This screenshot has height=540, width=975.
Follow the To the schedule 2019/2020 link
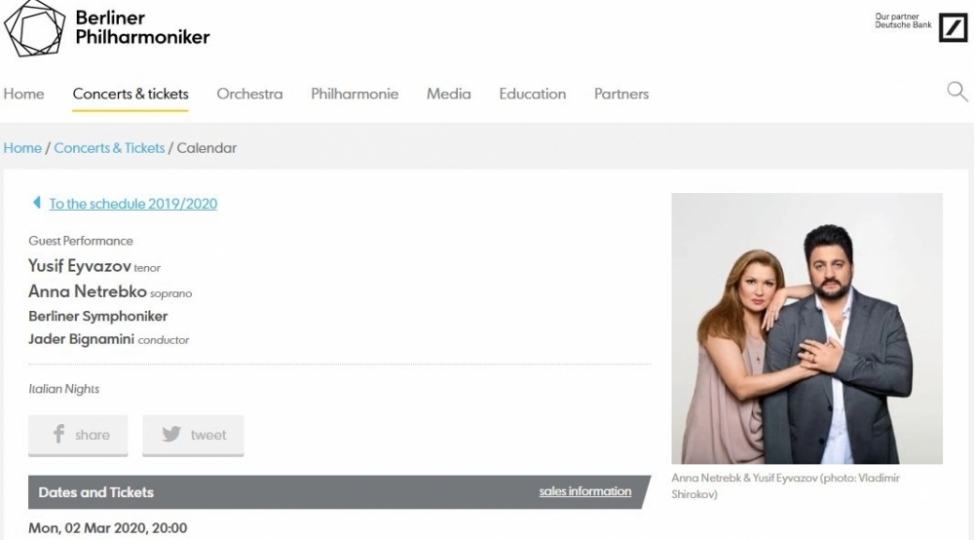tap(133, 203)
